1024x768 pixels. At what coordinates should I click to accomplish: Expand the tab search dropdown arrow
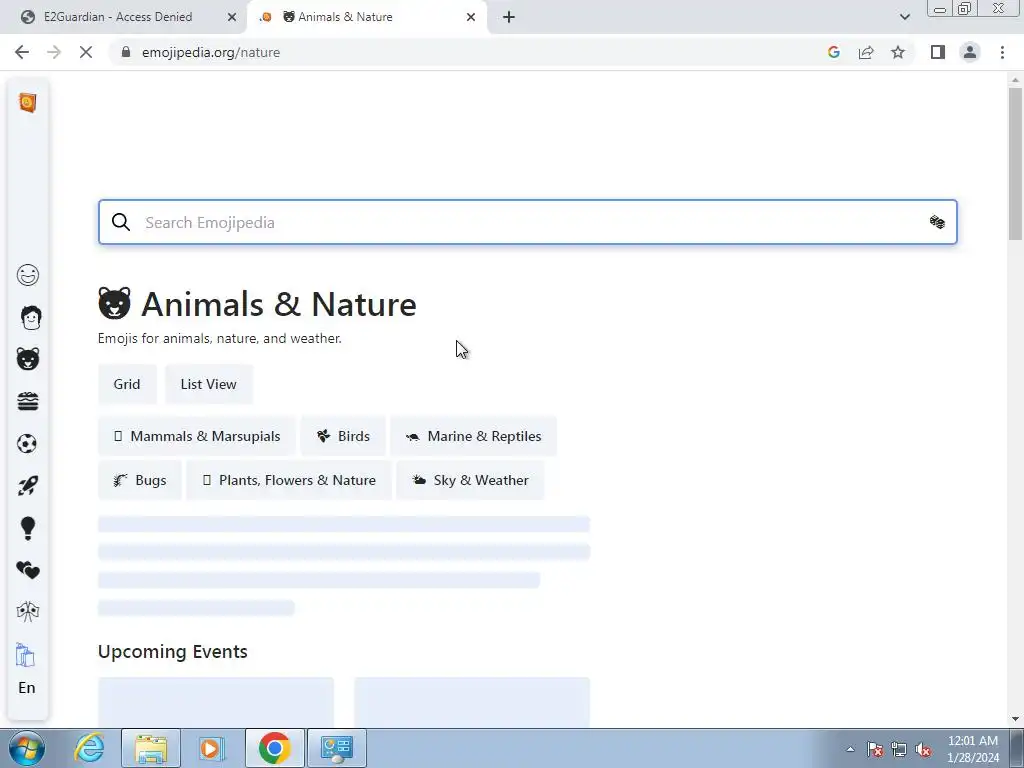(x=904, y=17)
